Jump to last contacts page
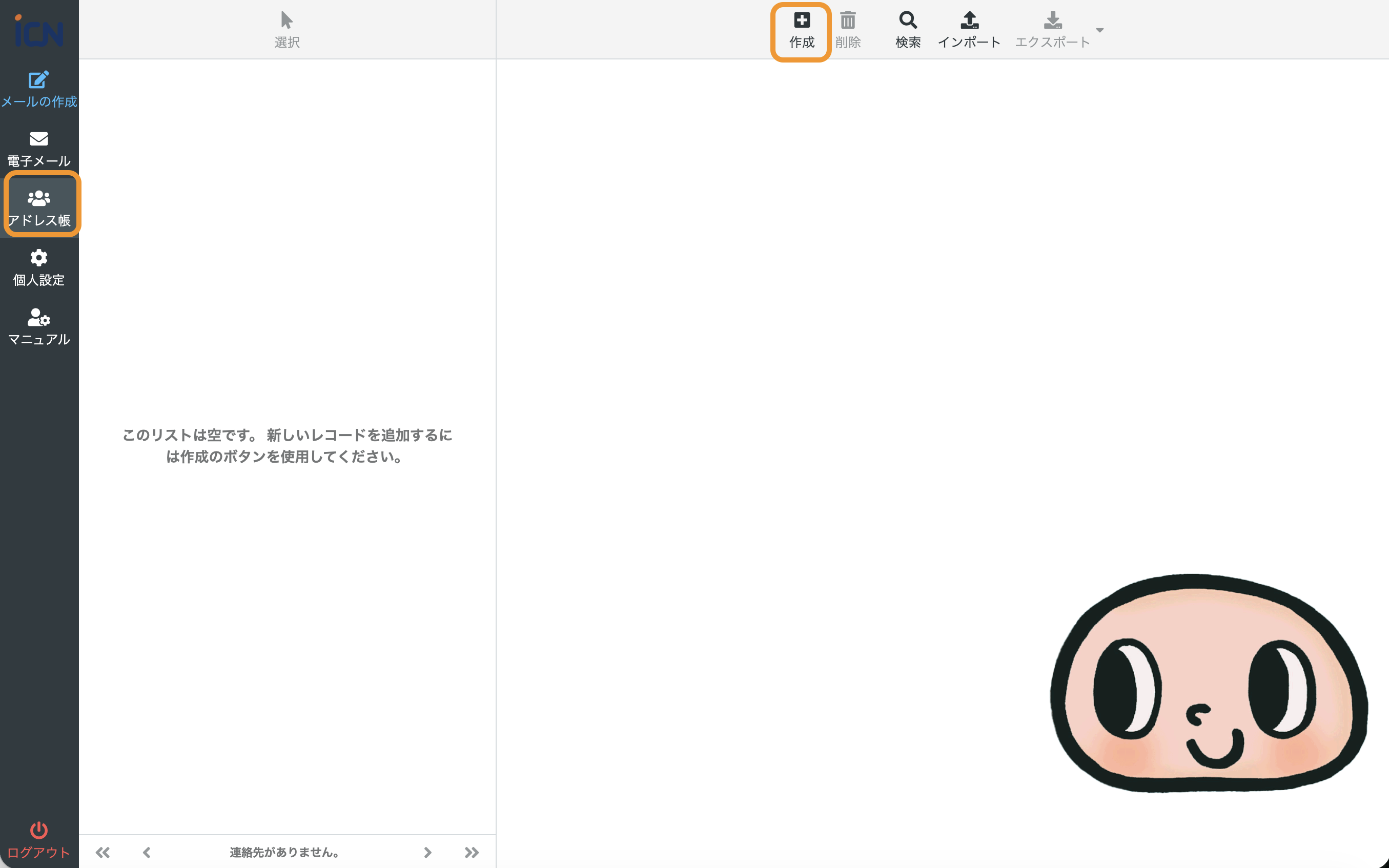This screenshot has height=868, width=1389. (472, 852)
